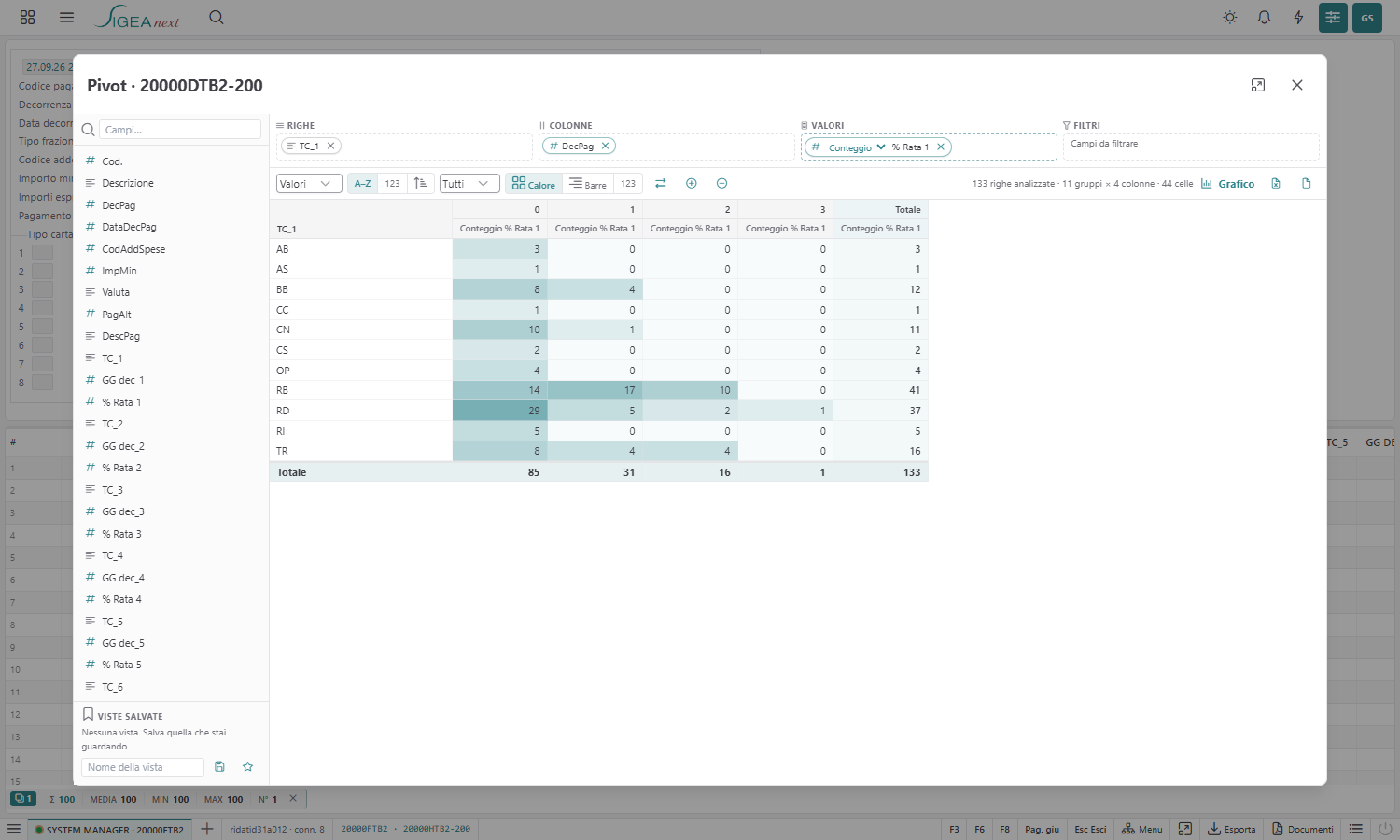Open notifications via the bell icon
This screenshot has width=1400, height=840.
(1265, 18)
